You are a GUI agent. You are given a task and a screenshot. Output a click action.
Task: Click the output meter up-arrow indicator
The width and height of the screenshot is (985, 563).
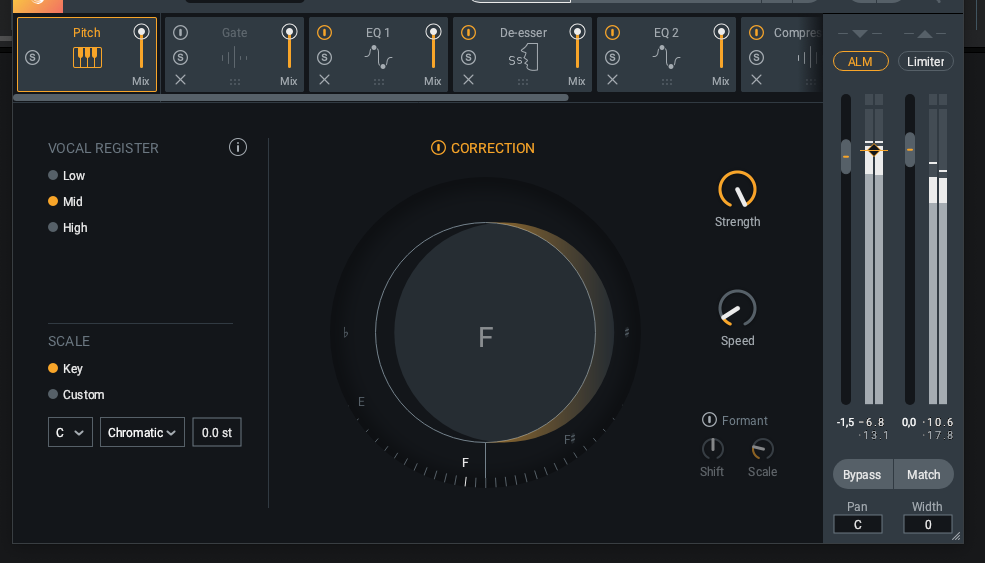(x=926, y=33)
